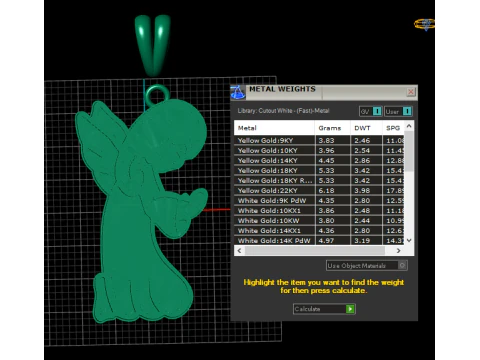Click scroll up arrow in metal list
Viewport: 480px width, 360px height.
point(409,126)
